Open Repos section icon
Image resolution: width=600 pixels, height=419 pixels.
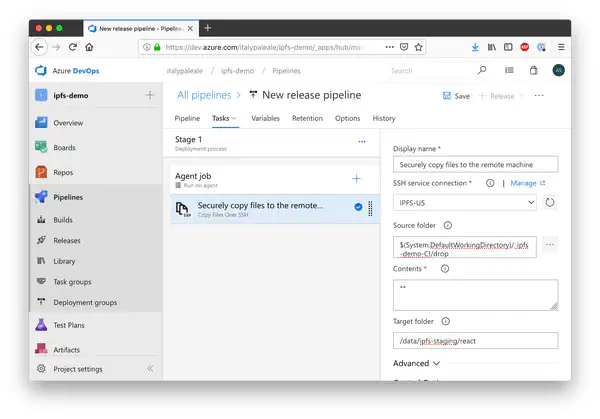[41, 172]
